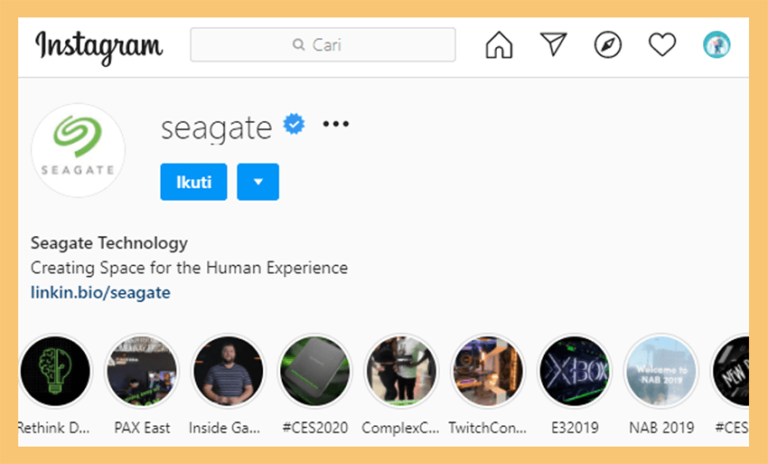
Task: Expand the suggestions dropdown arrow beside Ikuti
Action: click(x=258, y=182)
